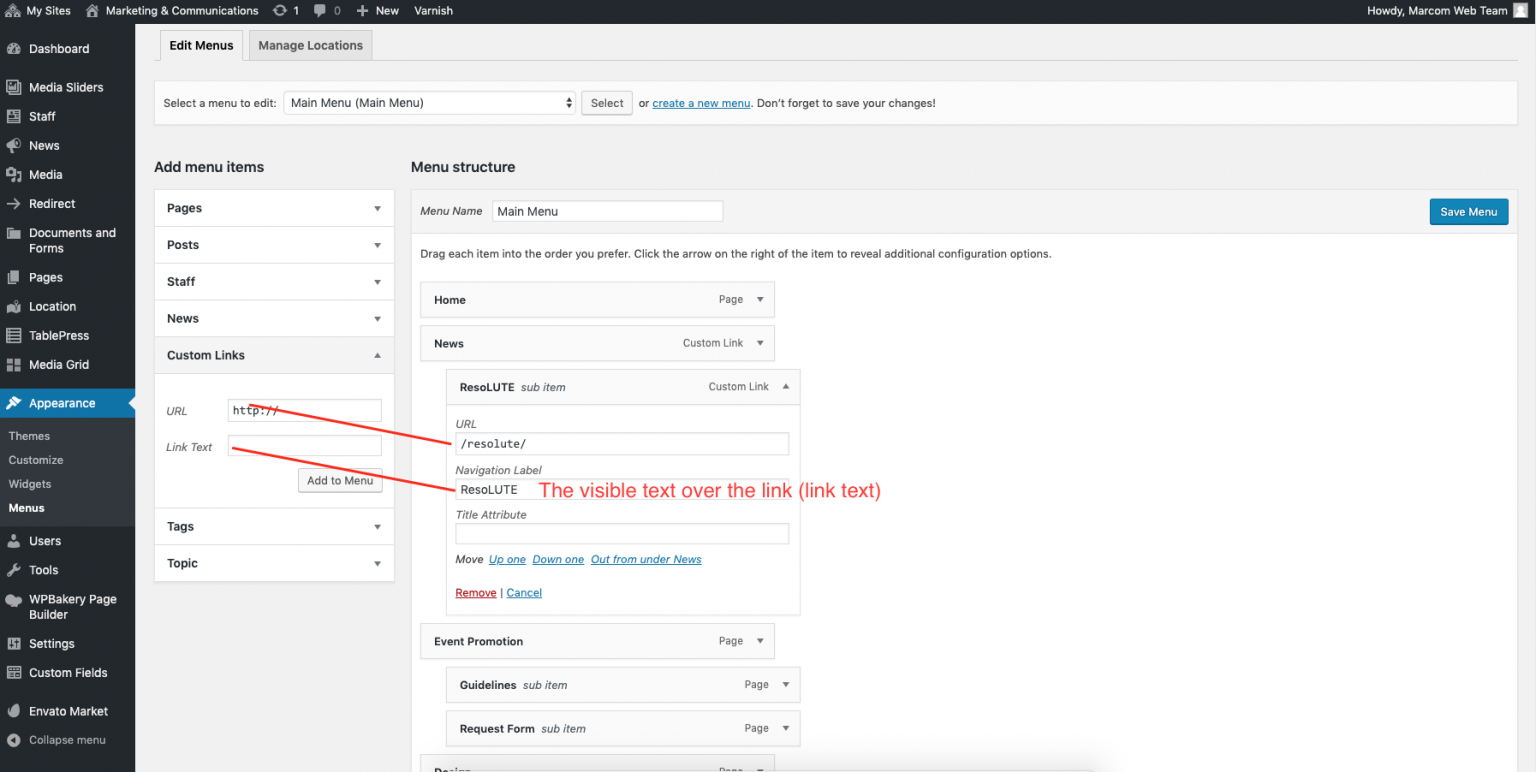Viewport: 1536px width, 772px height.
Task: Click the Dashboard icon in sidebar
Action: coord(14,49)
